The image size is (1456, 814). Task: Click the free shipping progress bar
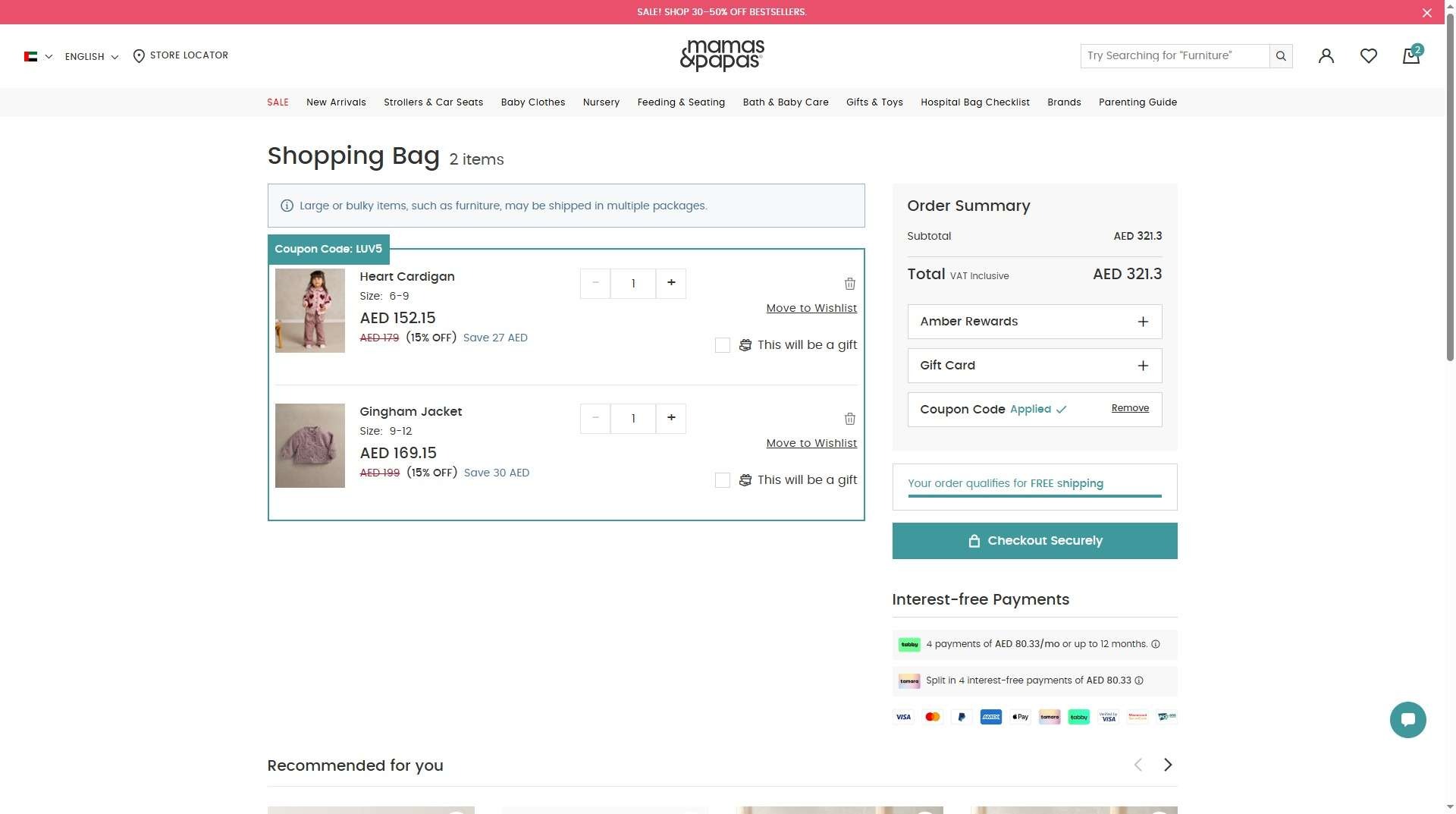pyautogui.click(x=1034, y=496)
